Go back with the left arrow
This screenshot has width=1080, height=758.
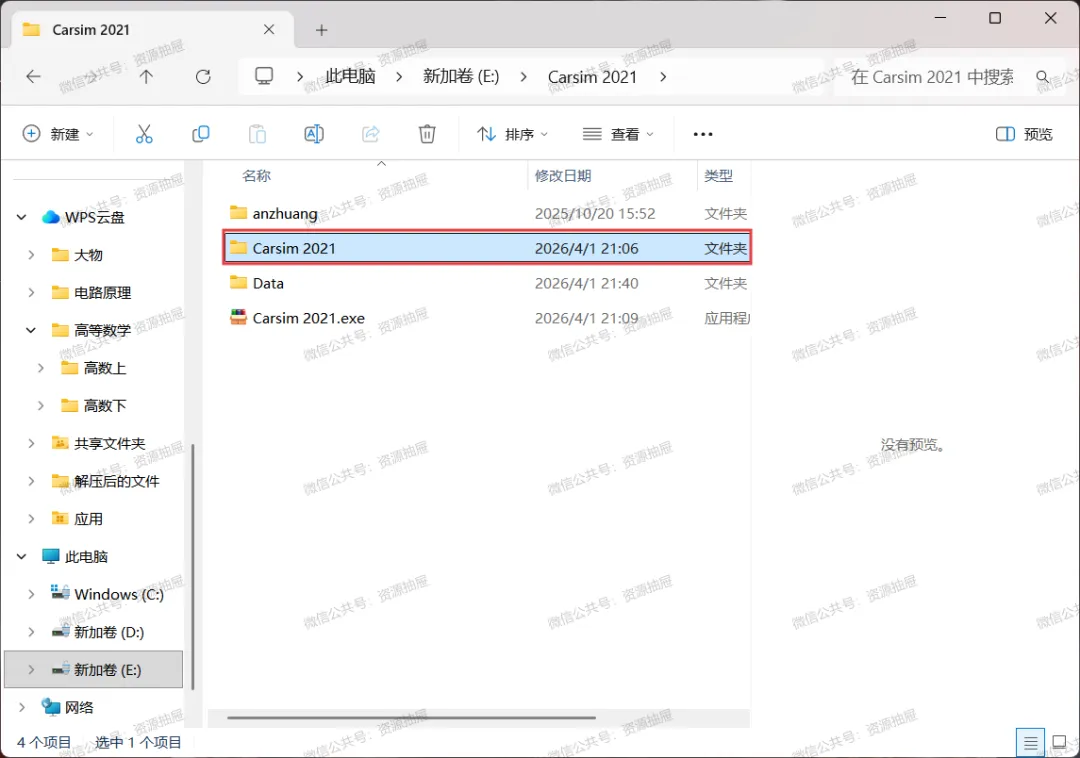[33, 76]
